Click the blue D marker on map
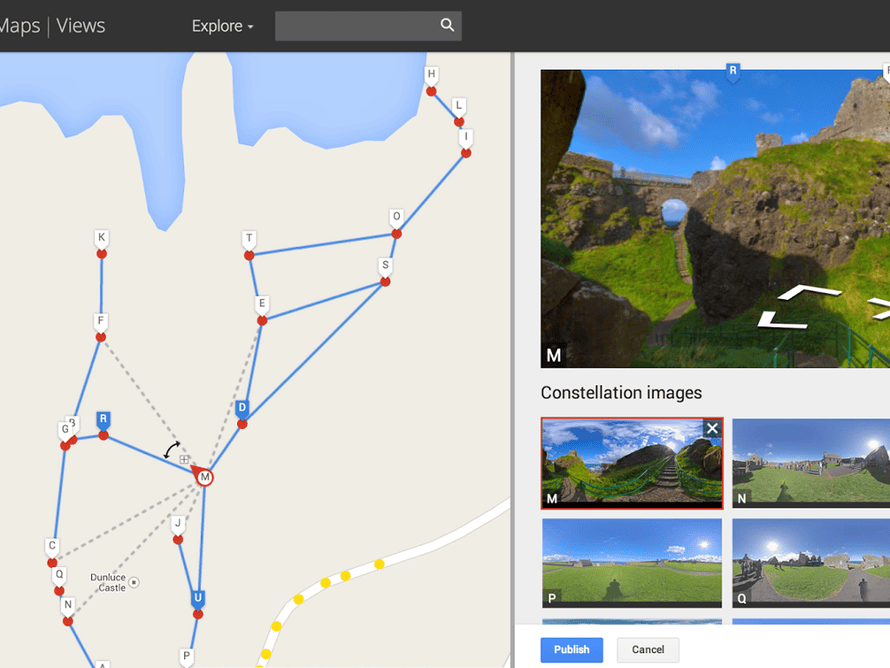 coord(242,409)
